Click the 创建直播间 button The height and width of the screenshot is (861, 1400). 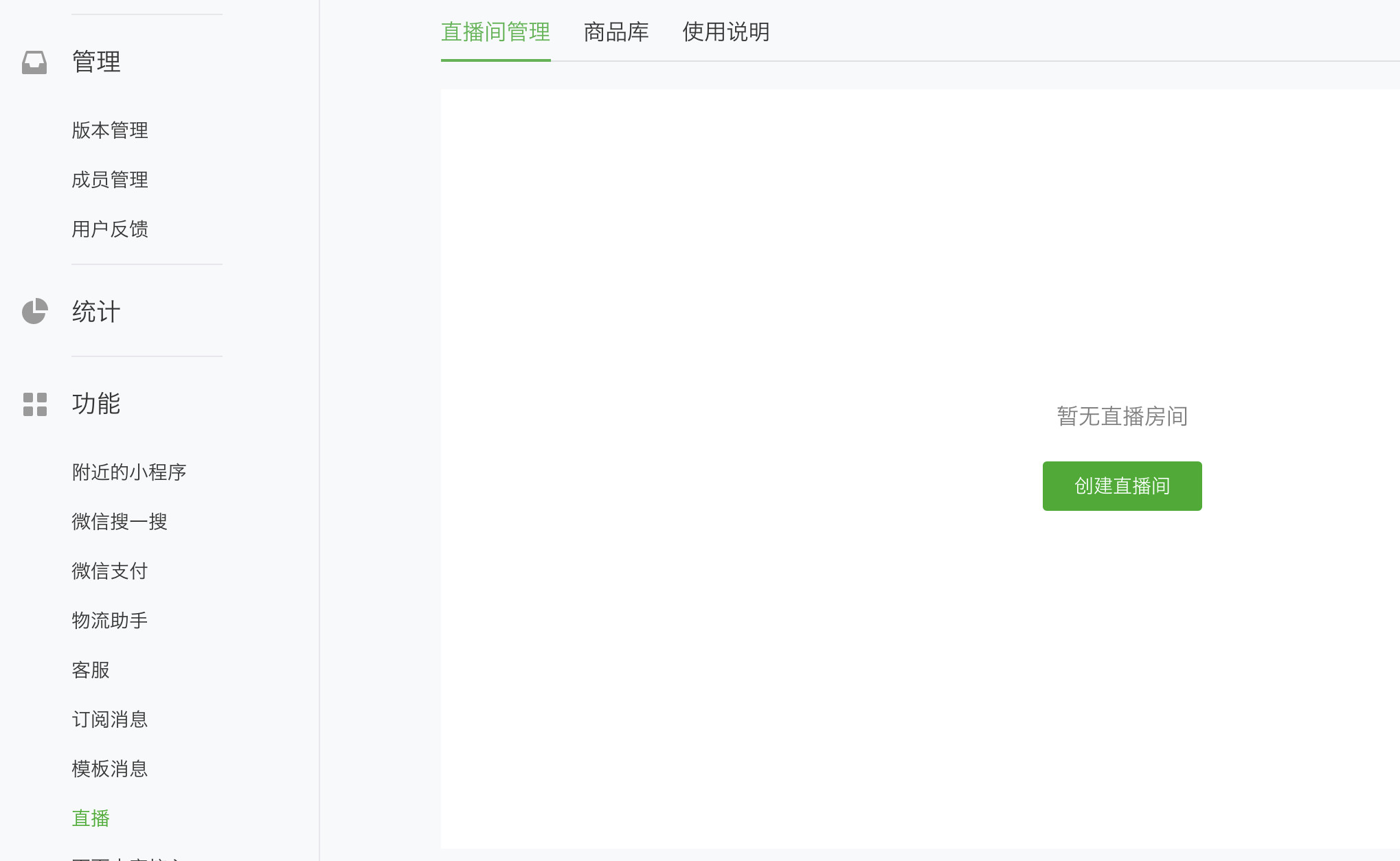(x=1122, y=486)
